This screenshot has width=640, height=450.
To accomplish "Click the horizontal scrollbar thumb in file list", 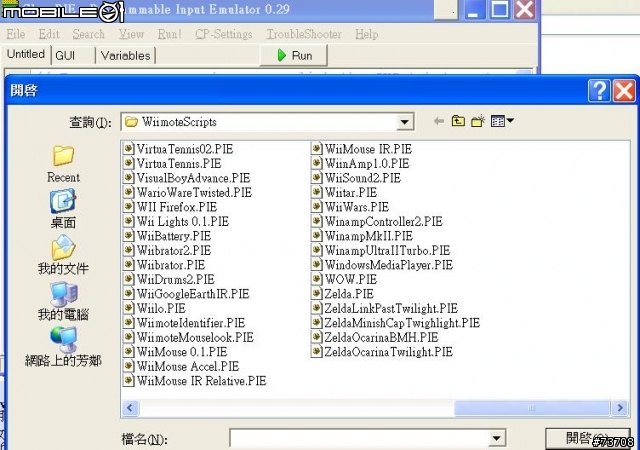I will click(531, 408).
